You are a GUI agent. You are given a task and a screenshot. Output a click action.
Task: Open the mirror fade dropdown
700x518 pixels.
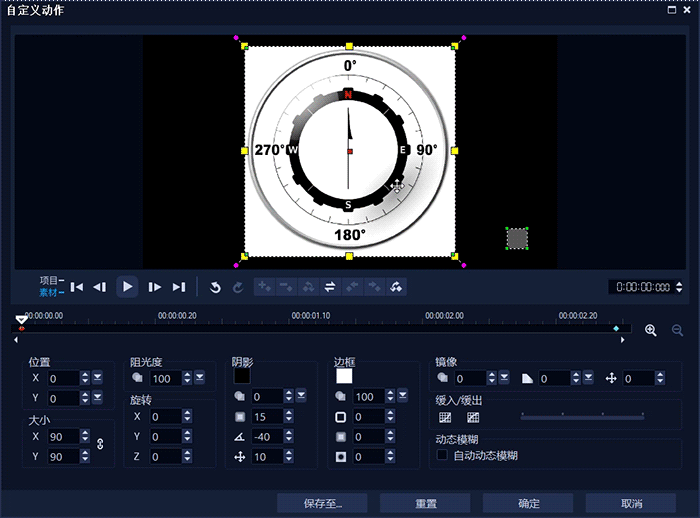coord(588,378)
